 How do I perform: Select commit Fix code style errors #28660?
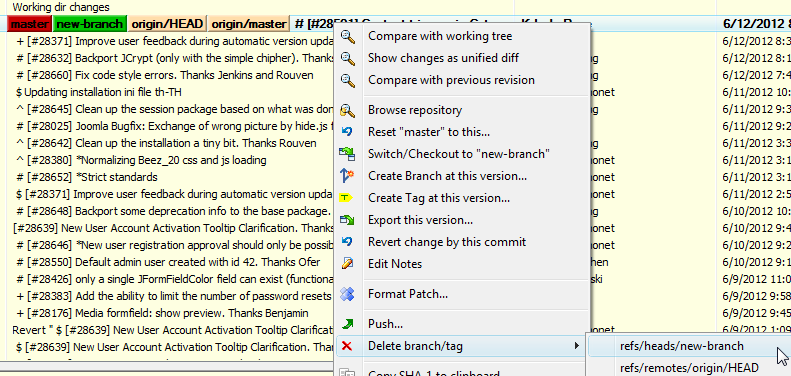pos(164,75)
